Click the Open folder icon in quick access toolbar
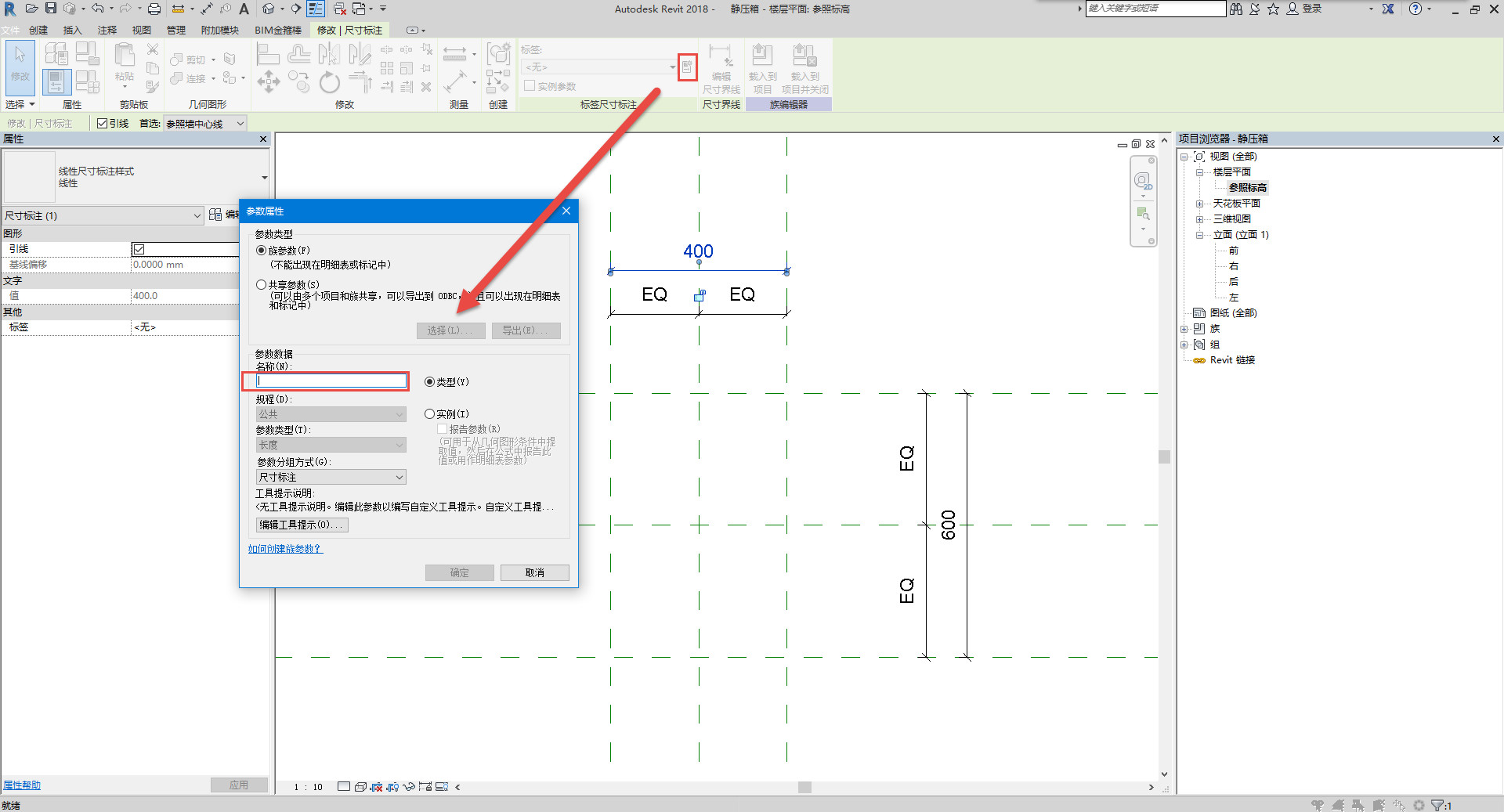1504x812 pixels. coord(31,9)
